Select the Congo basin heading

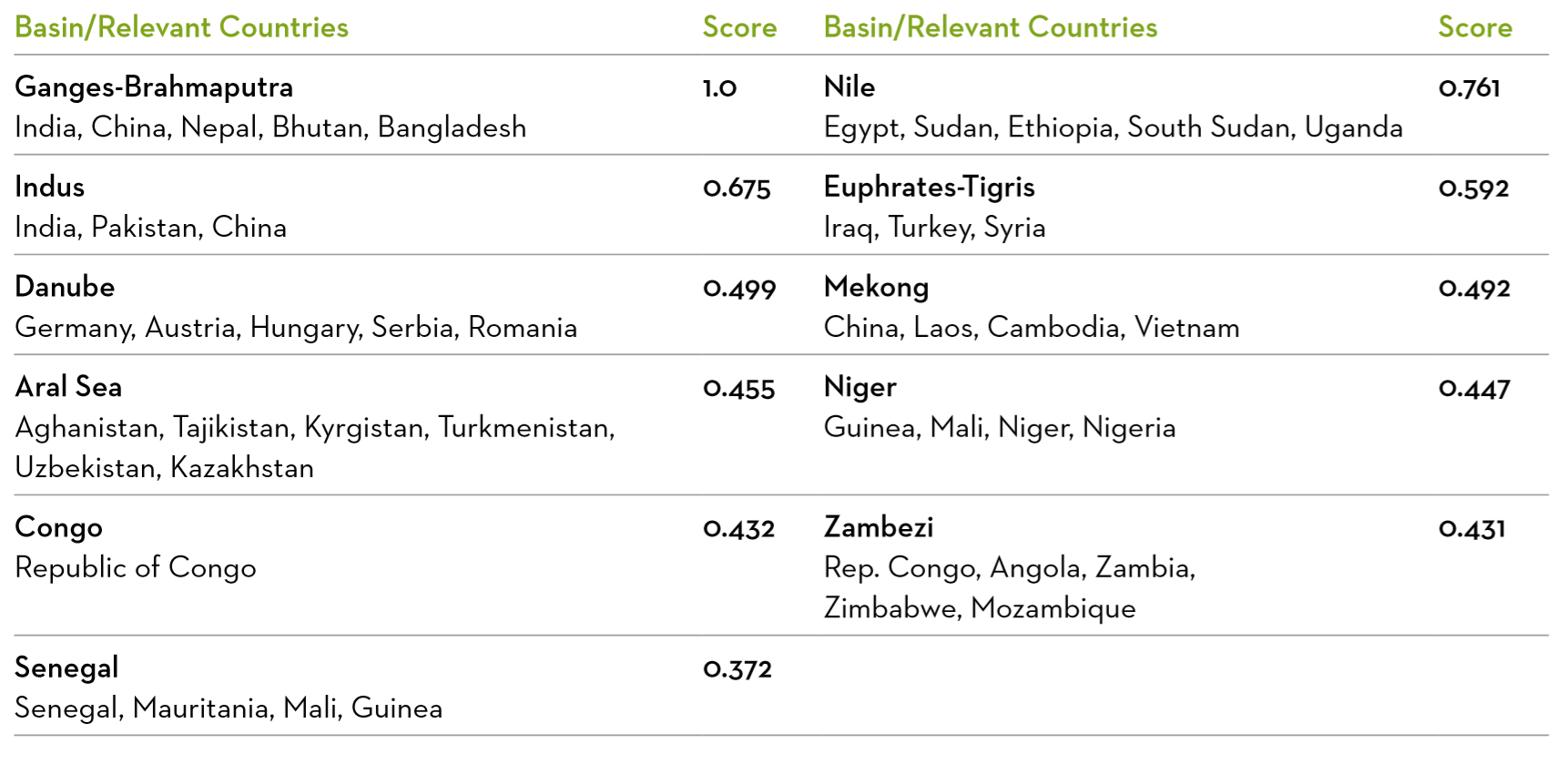point(59,528)
